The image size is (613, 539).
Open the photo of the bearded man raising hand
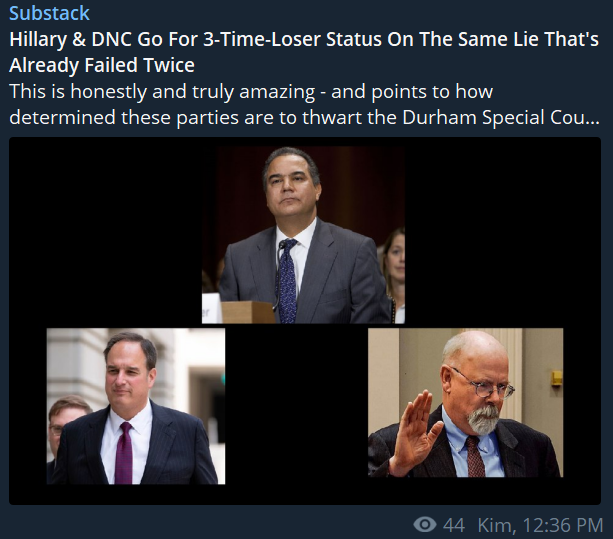[x=466, y=403]
